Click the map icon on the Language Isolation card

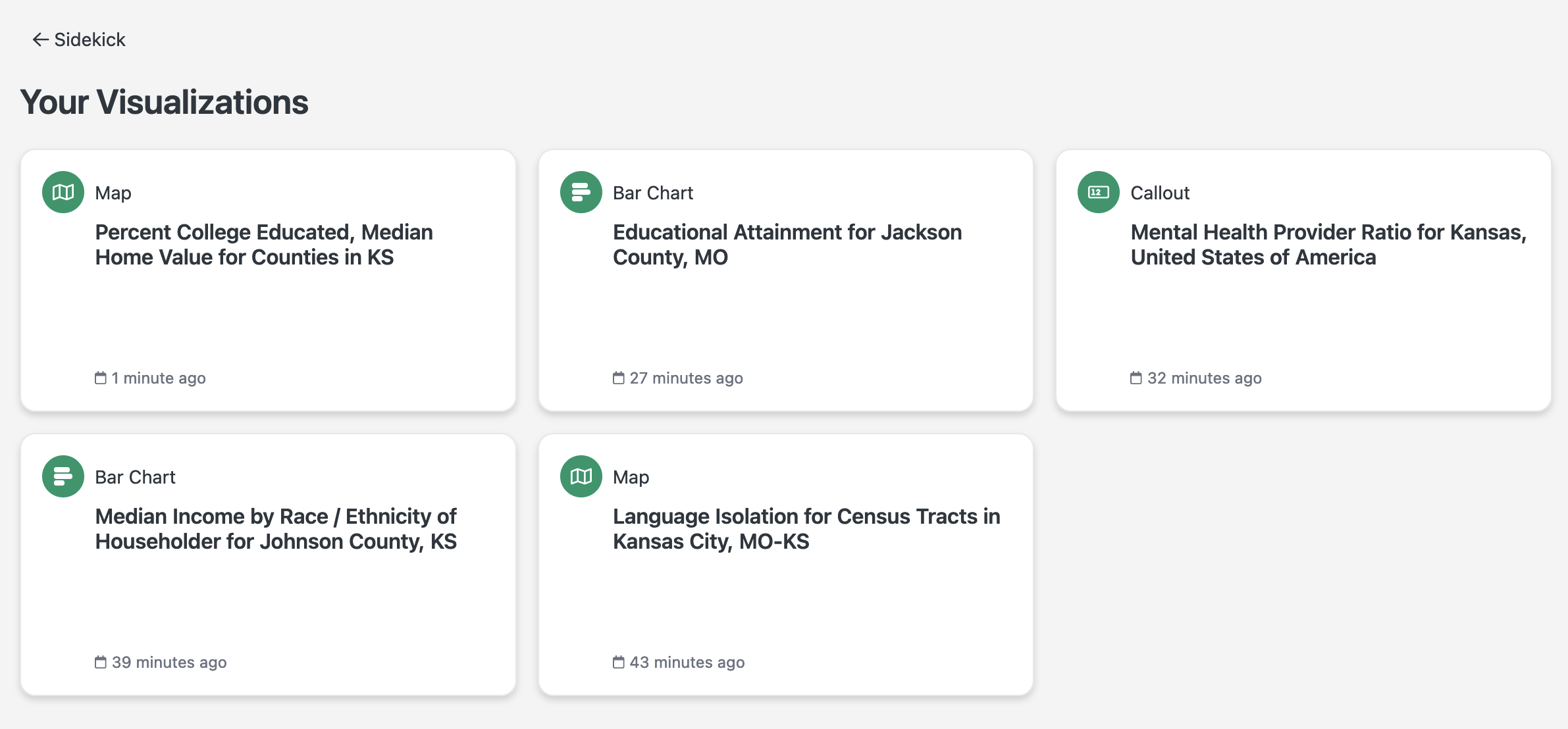[581, 476]
